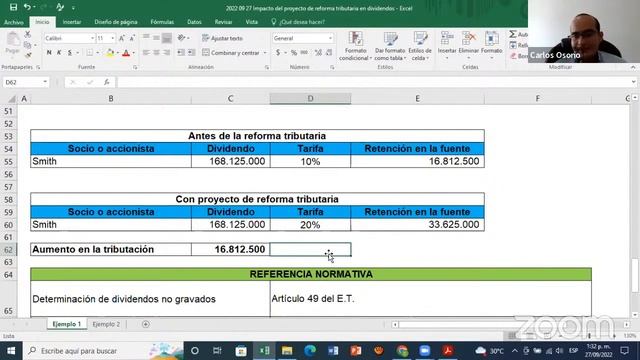Click increase decimals icon
Screen dimensions: 640x360
pyautogui.click(x=318, y=53)
